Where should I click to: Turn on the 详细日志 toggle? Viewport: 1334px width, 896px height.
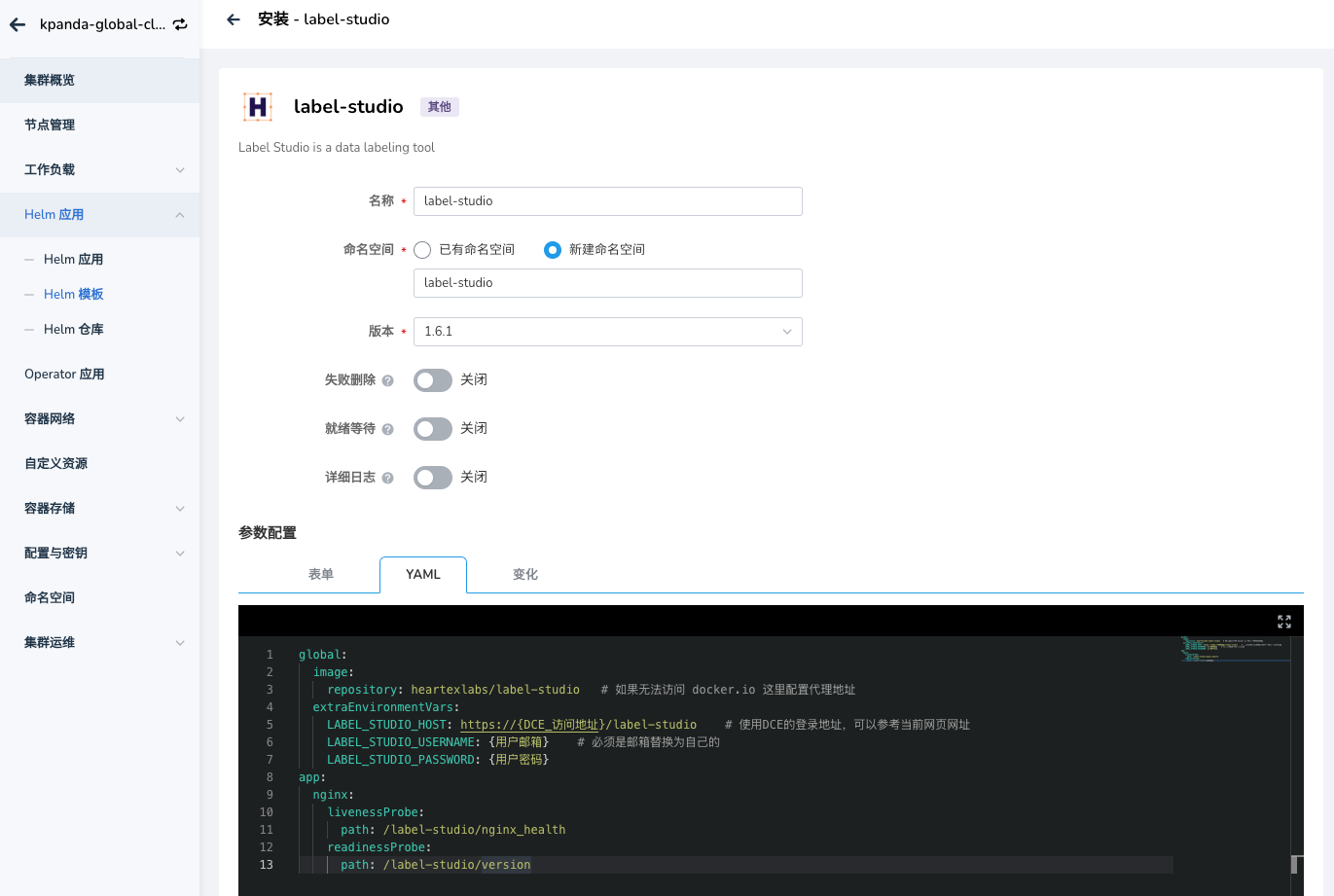click(x=432, y=477)
